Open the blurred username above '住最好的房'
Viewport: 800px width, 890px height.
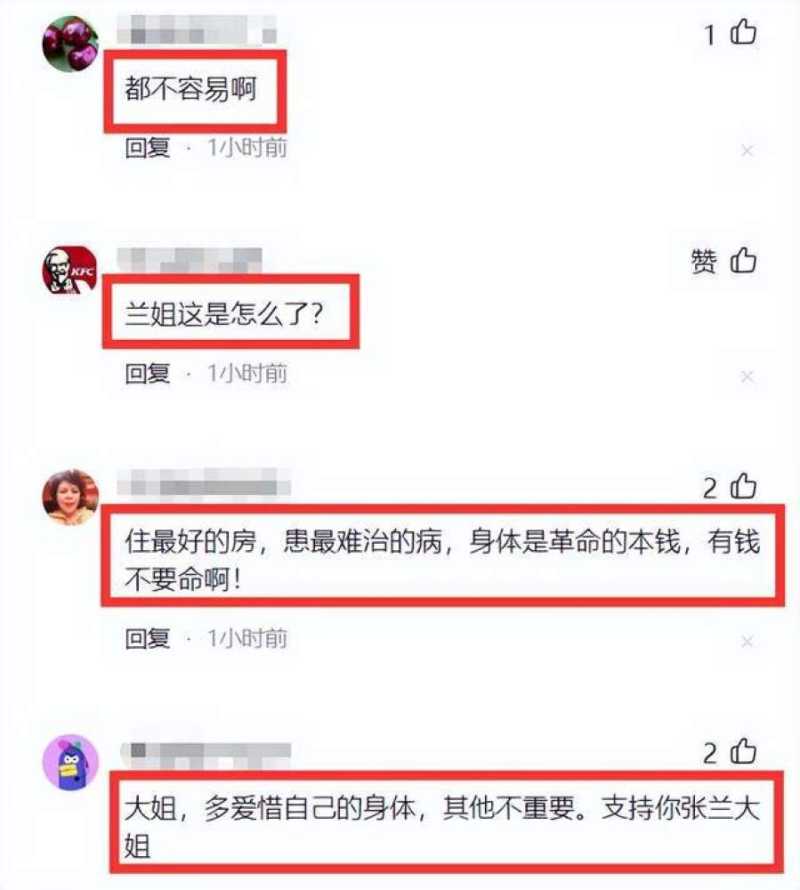click(204, 483)
